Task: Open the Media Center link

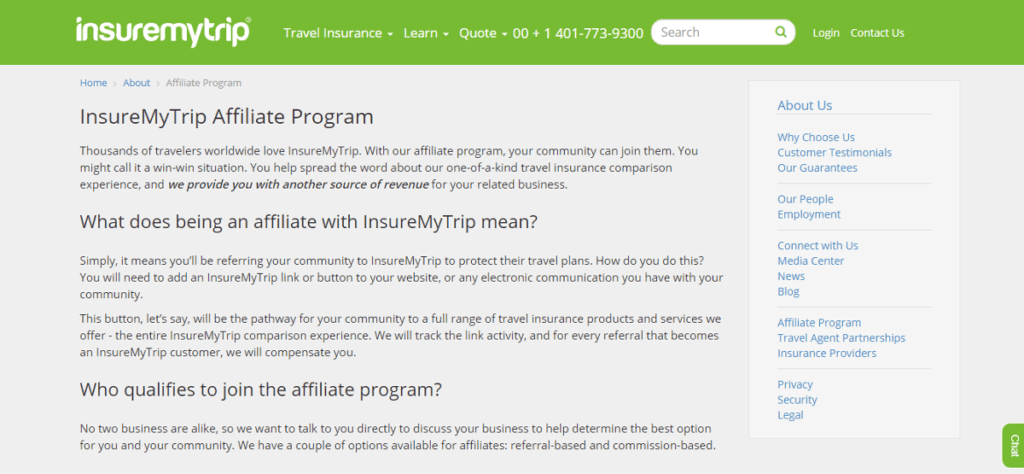Action: pos(810,261)
